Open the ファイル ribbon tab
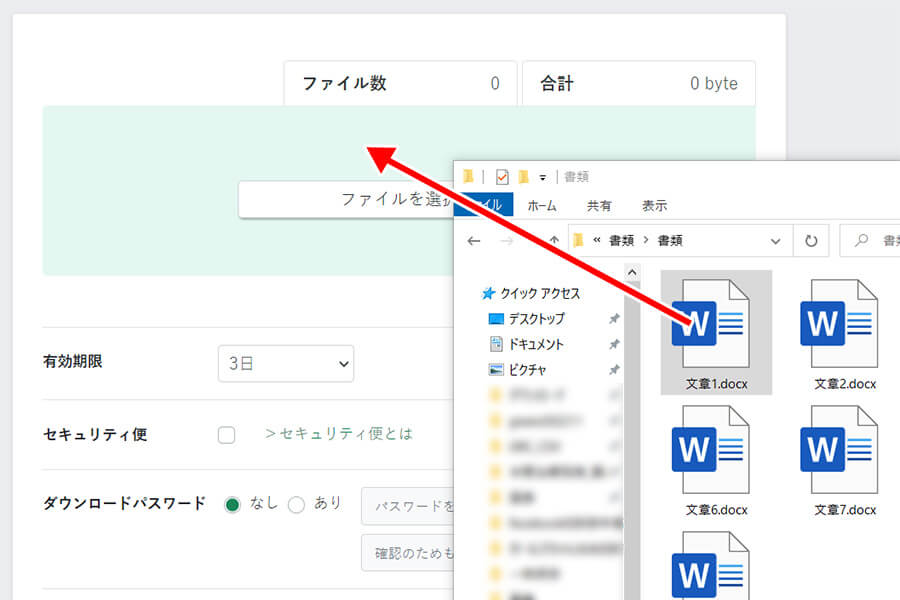Viewport: 900px width, 600px height. 483,205
